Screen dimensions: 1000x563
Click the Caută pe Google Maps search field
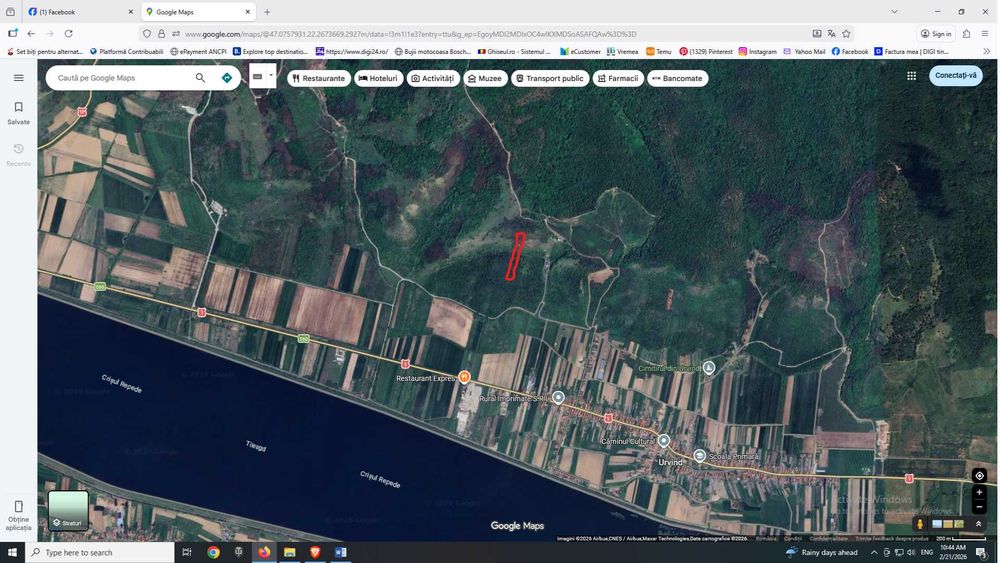pos(120,78)
